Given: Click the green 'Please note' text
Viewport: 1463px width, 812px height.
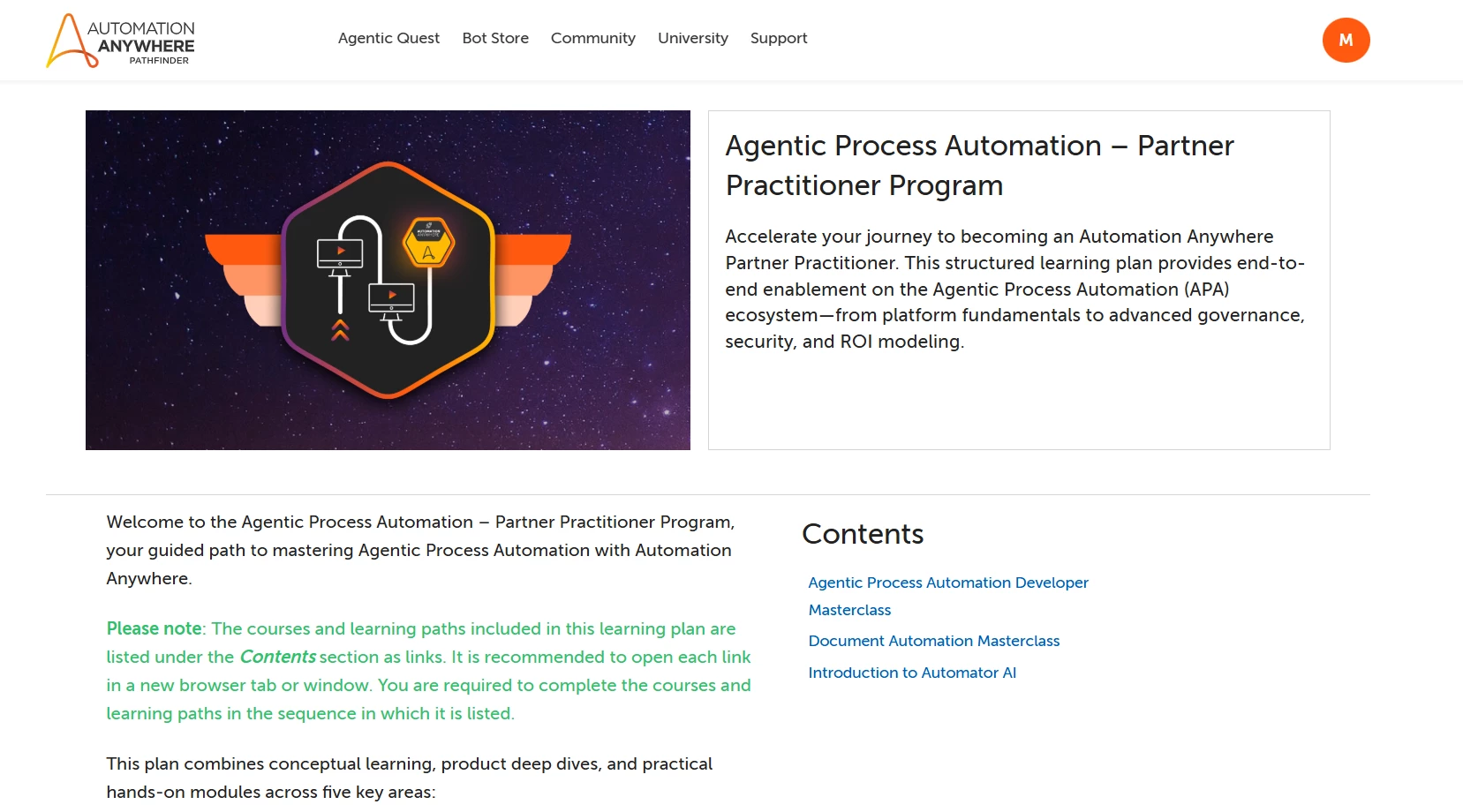Looking at the screenshot, I should pos(155,628).
